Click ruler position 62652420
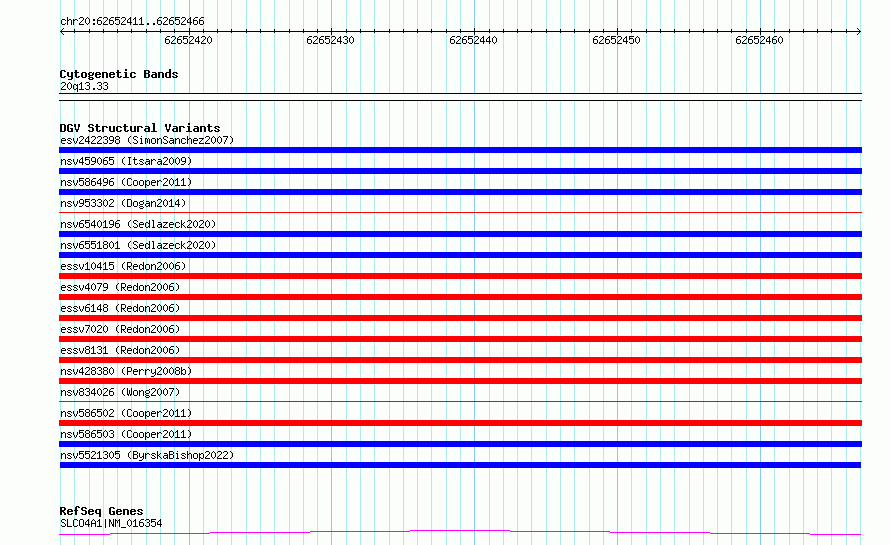 188,40
